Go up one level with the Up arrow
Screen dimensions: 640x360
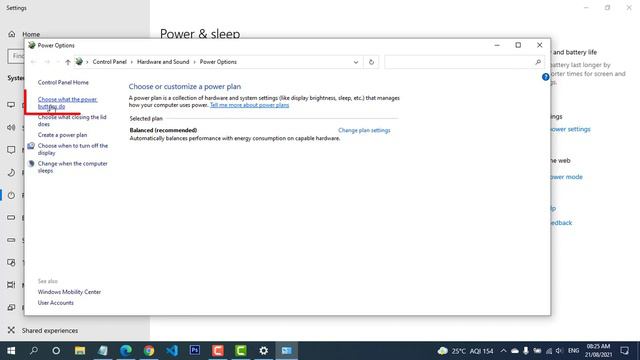click(68, 62)
